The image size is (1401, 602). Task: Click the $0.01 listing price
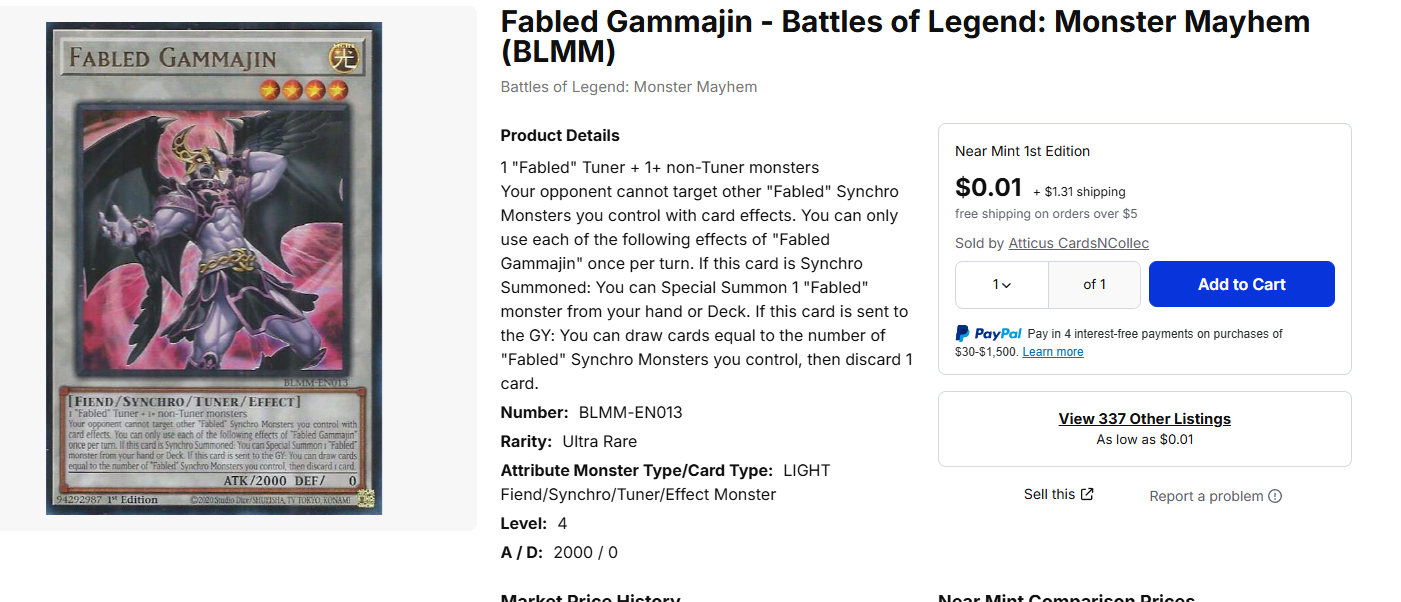988,188
